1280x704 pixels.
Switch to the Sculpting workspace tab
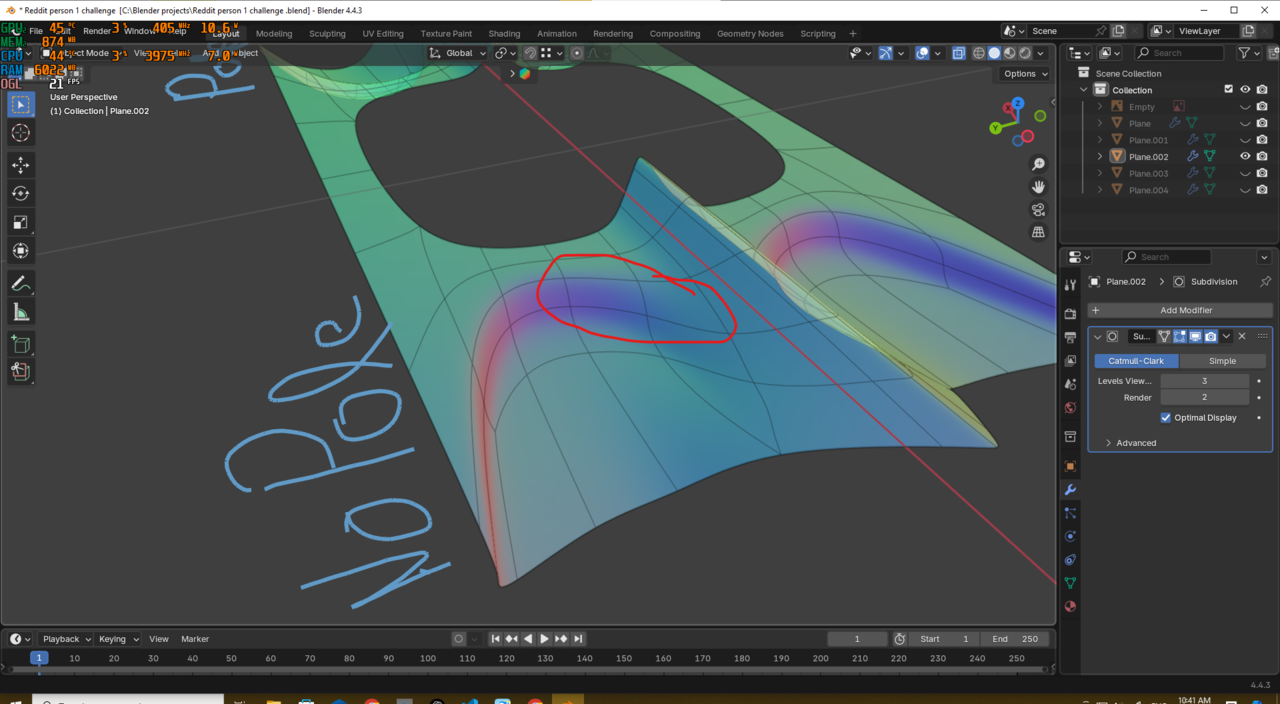pos(327,33)
